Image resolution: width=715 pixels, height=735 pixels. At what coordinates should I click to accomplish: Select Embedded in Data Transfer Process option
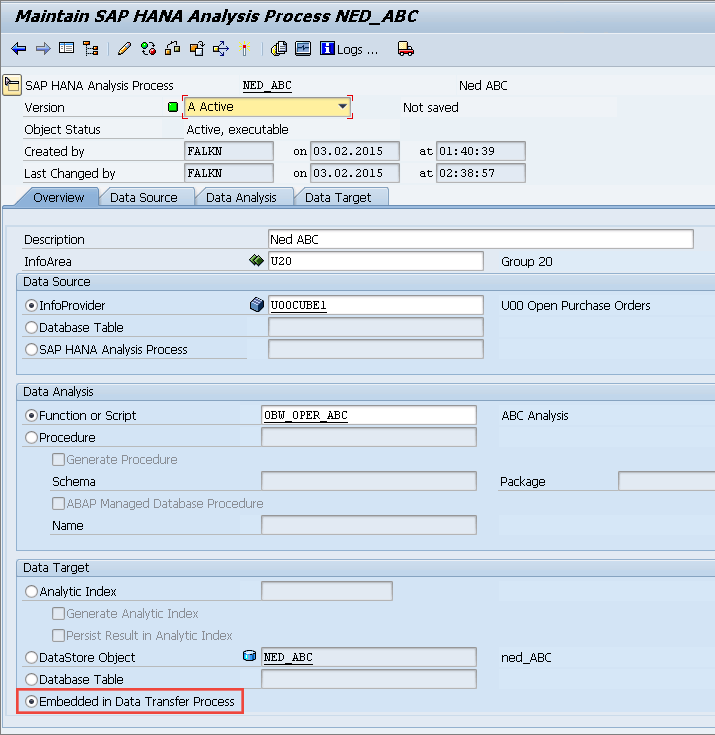tap(31, 702)
